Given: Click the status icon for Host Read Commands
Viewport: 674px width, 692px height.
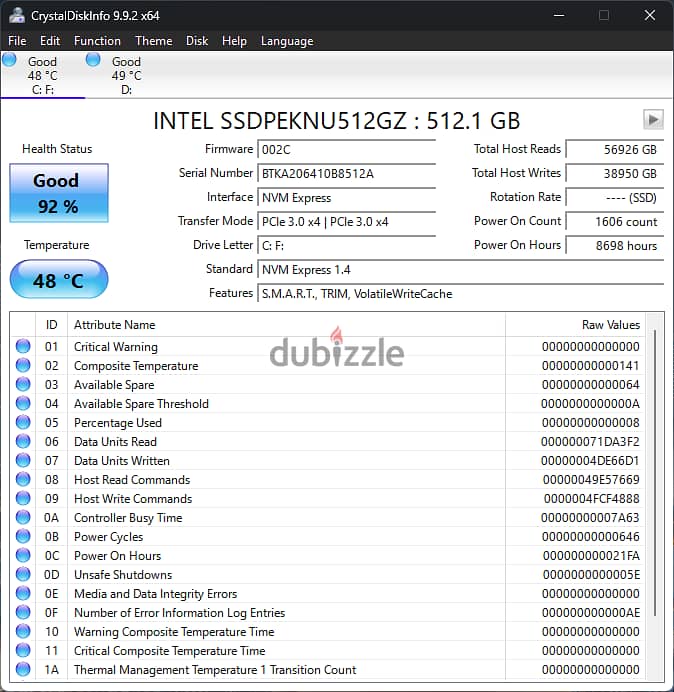Looking at the screenshot, I should coord(23,479).
